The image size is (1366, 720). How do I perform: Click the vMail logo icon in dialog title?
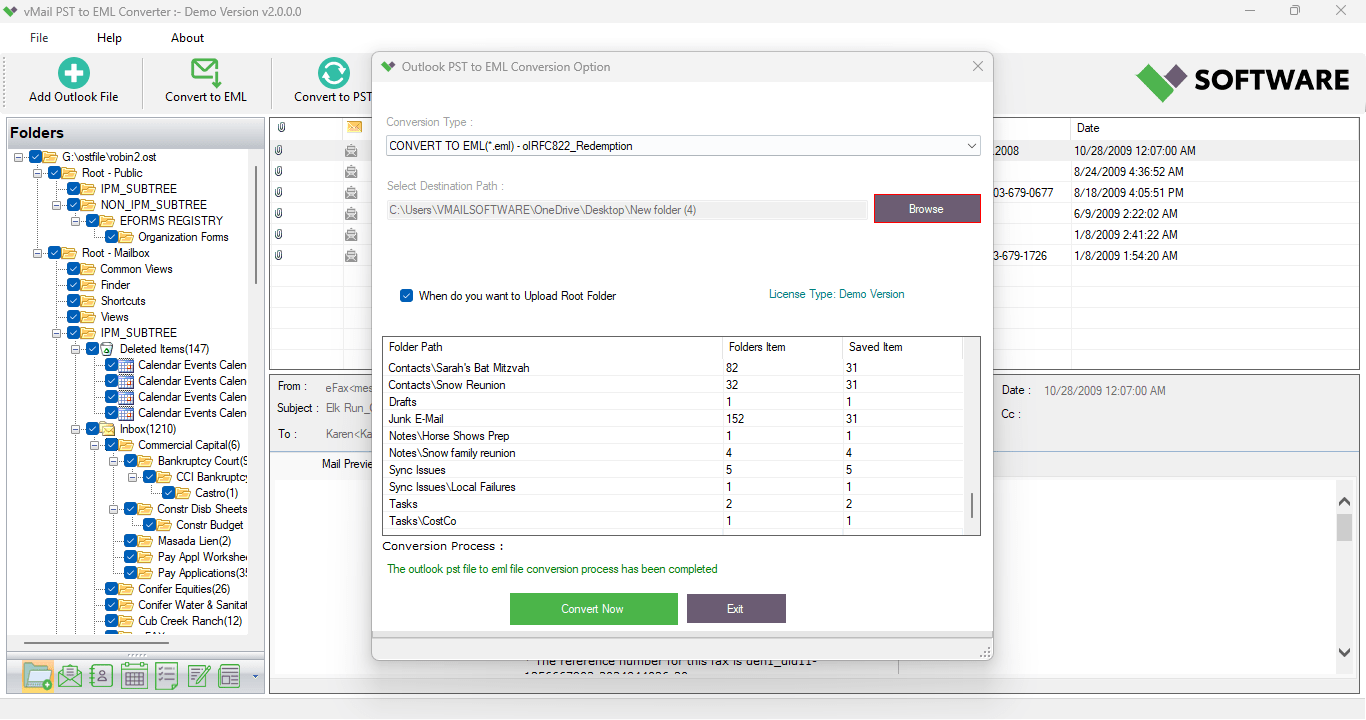point(388,67)
